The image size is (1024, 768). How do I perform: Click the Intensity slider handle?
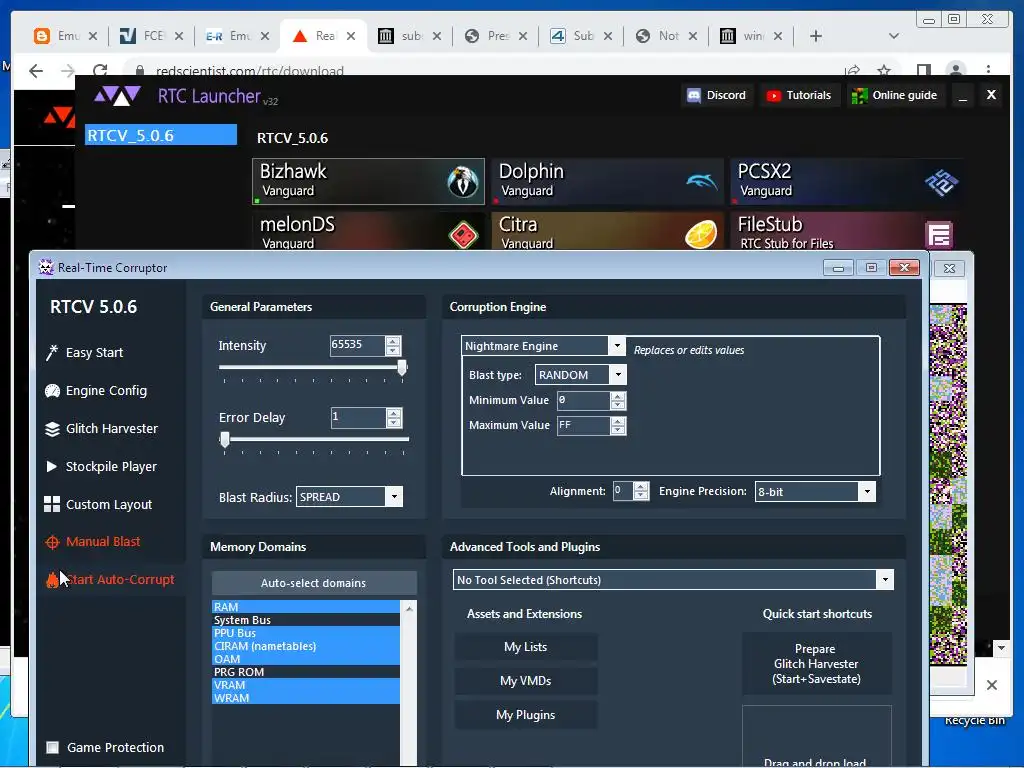pyautogui.click(x=402, y=368)
